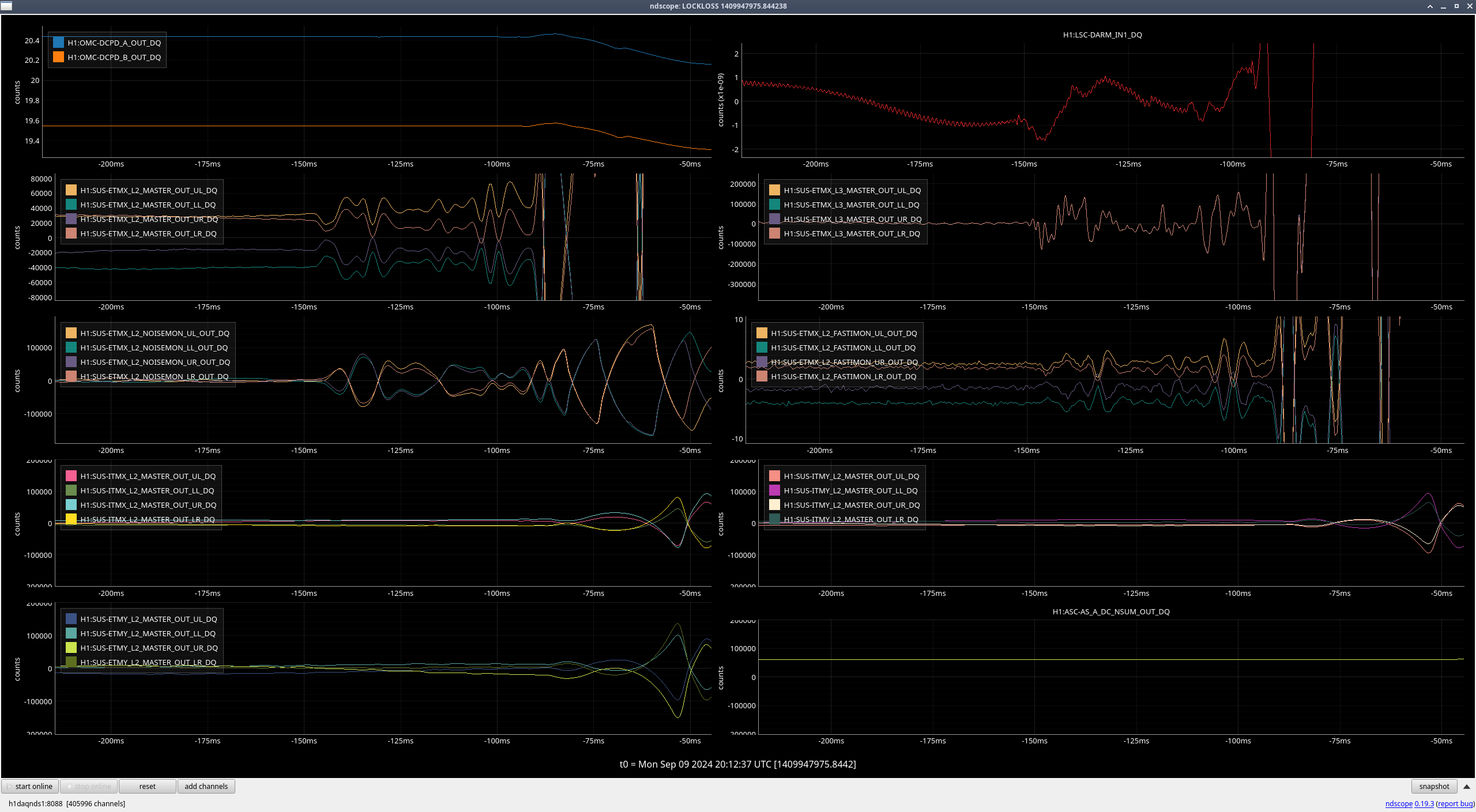Click swatch for ETMX_L2_NOISEMON_UR_OUT_DQ
This screenshot has width=1476, height=812.
71,362
